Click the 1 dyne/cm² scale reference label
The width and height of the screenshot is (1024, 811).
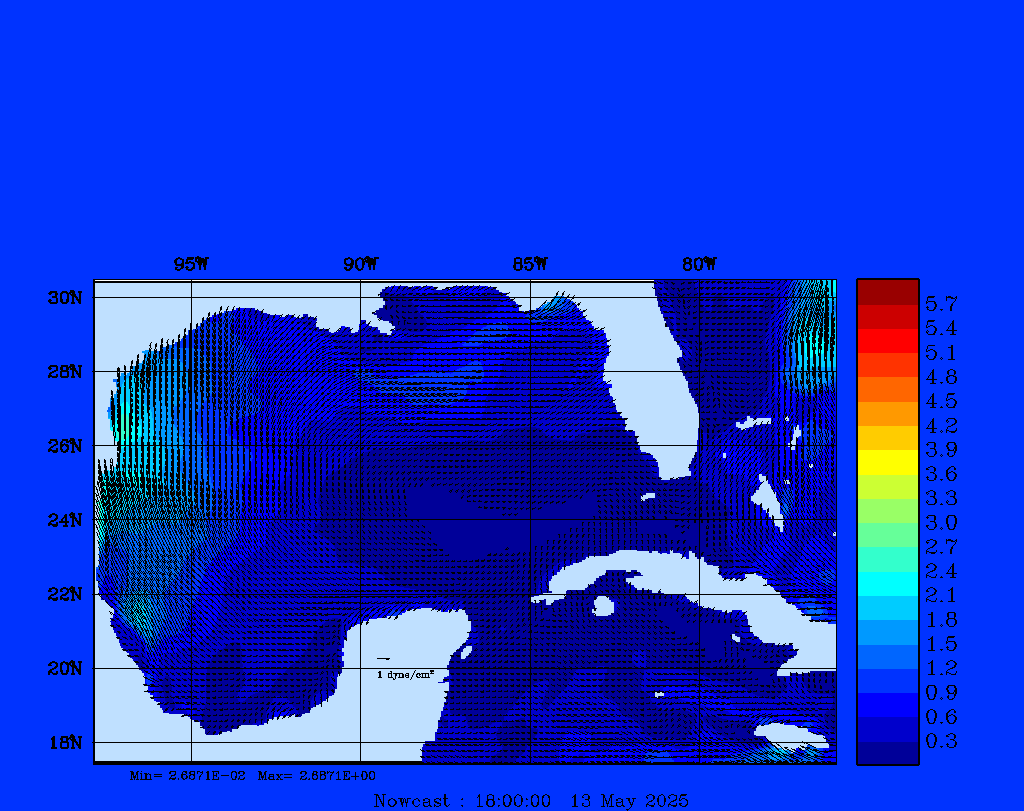[404, 675]
